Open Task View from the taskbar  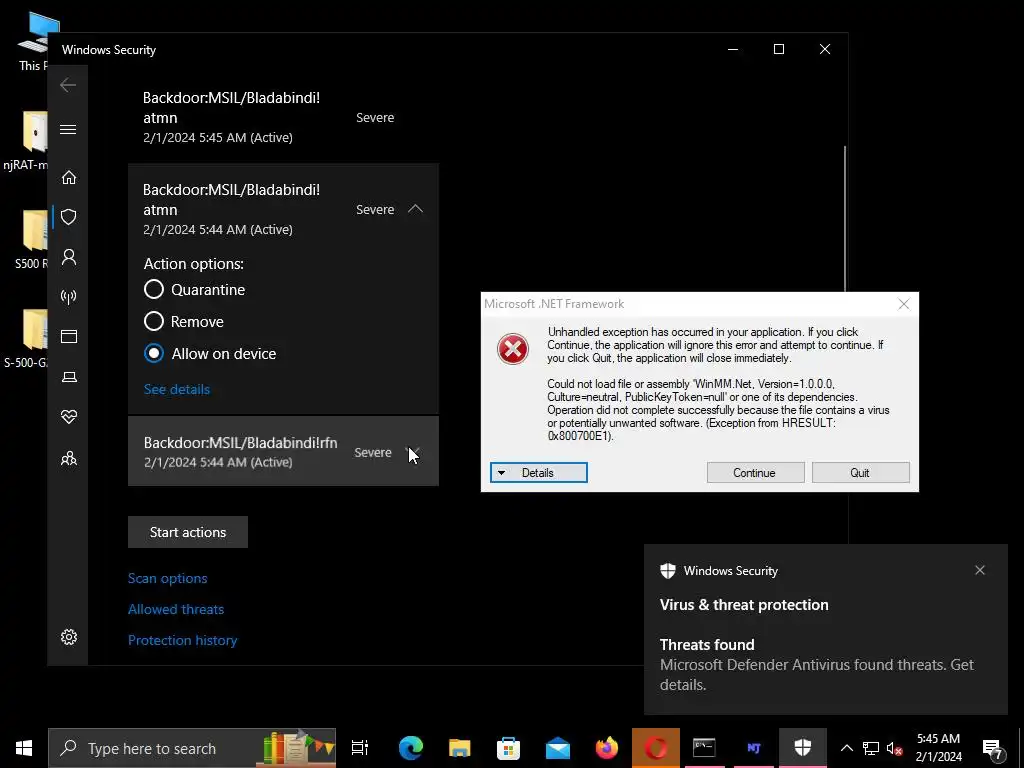click(x=360, y=748)
